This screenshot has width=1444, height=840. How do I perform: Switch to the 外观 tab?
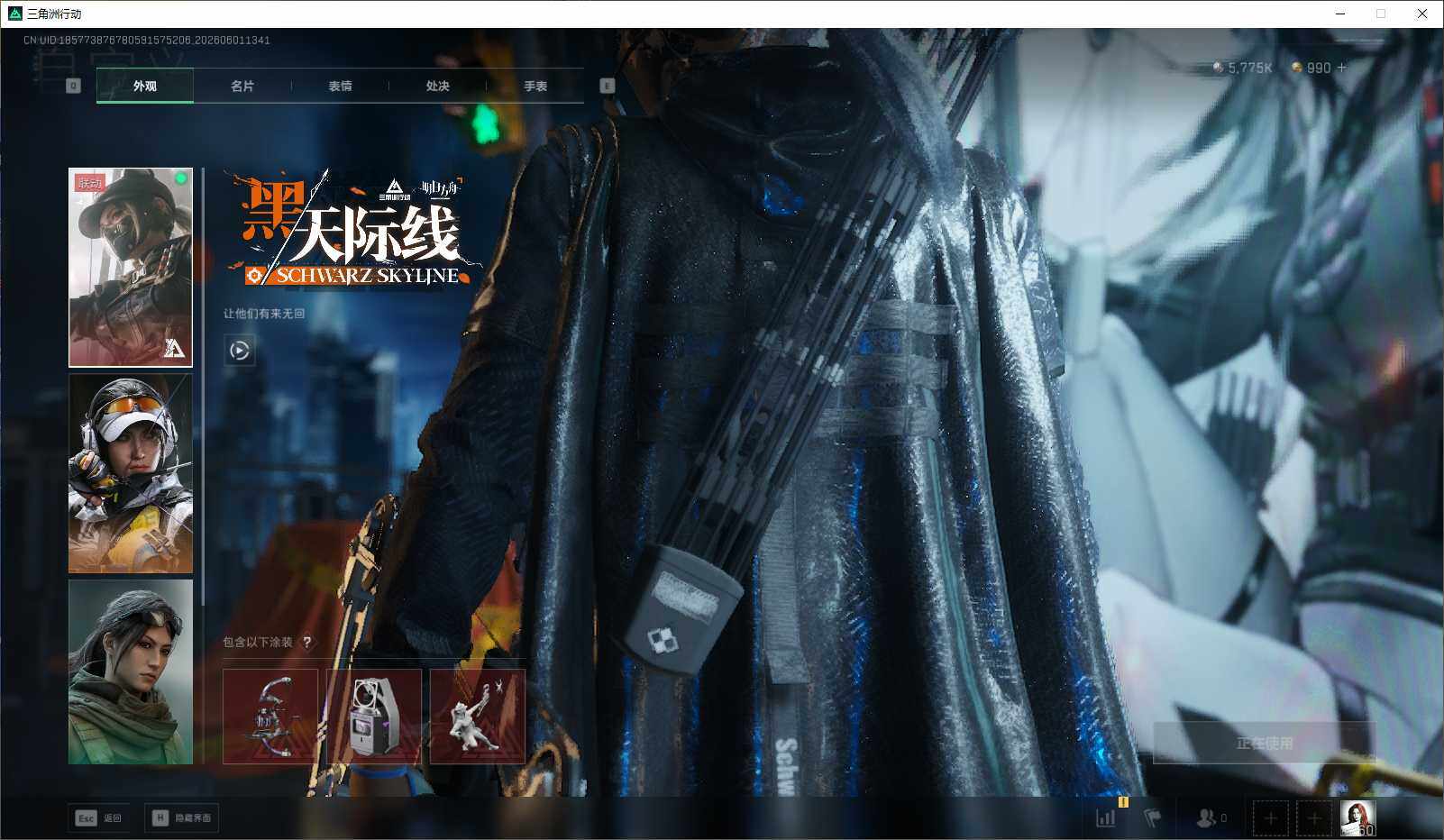tap(145, 87)
